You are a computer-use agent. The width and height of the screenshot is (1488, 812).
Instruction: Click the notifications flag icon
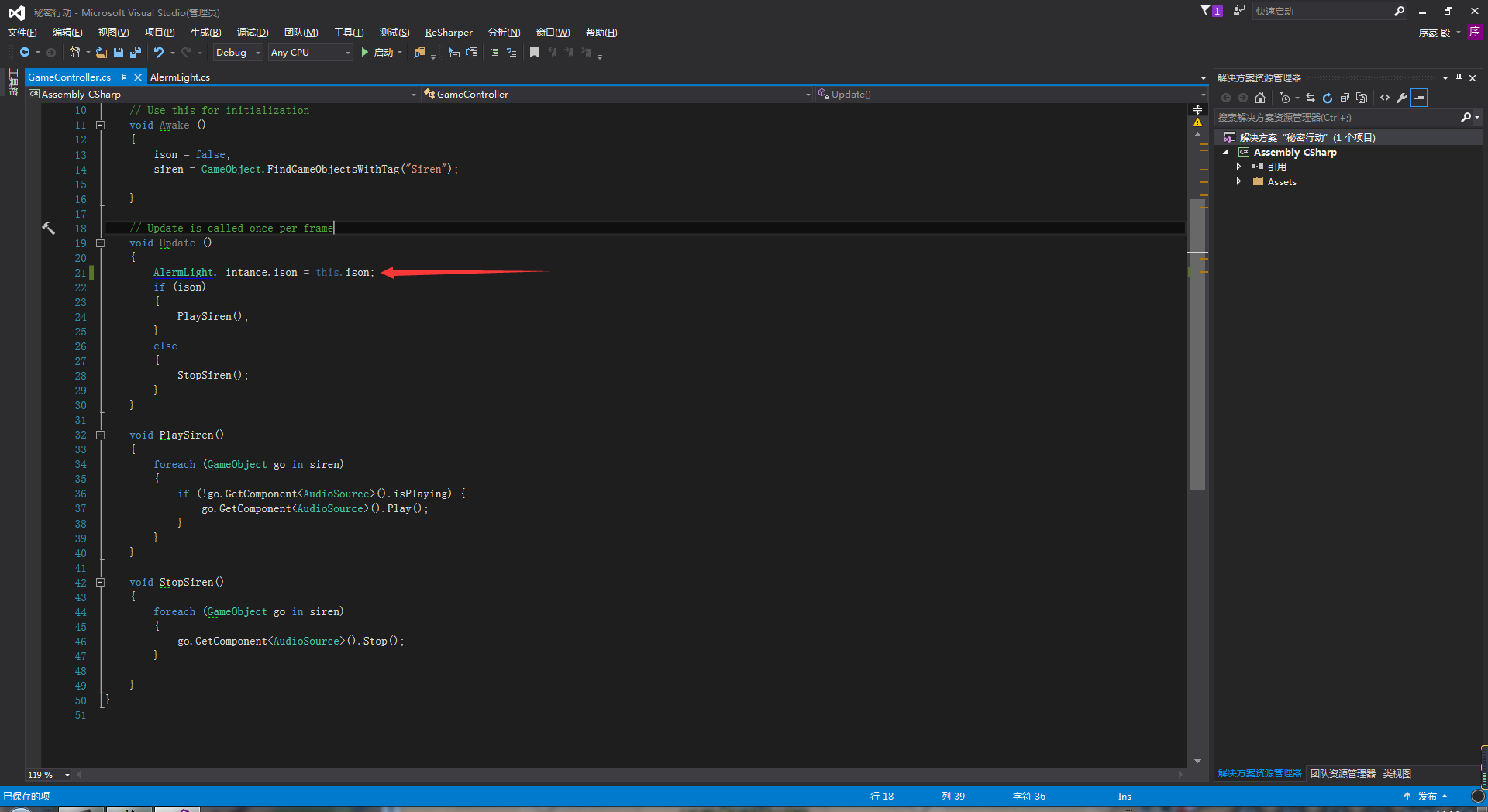click(x=1206, y=11)
